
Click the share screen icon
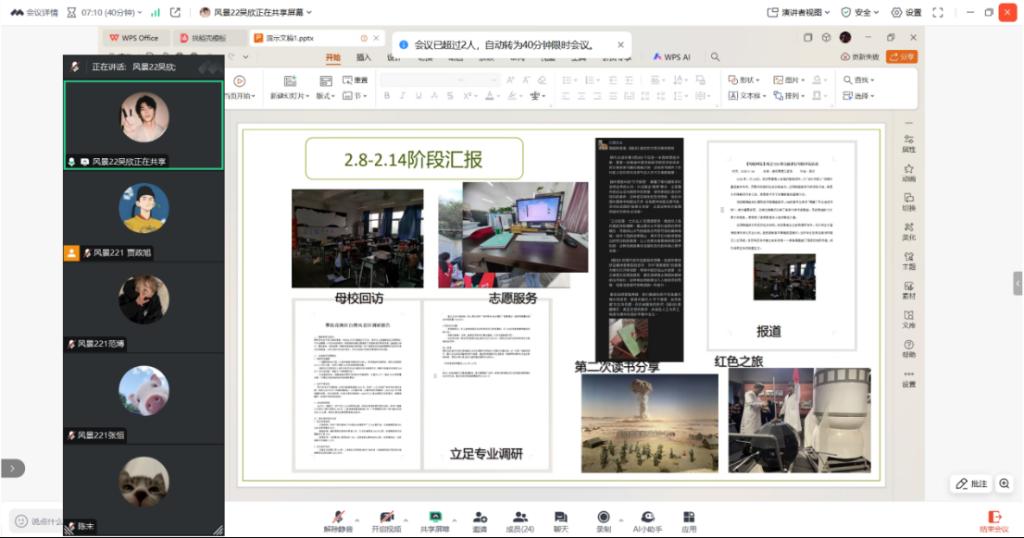pos(436,517)
